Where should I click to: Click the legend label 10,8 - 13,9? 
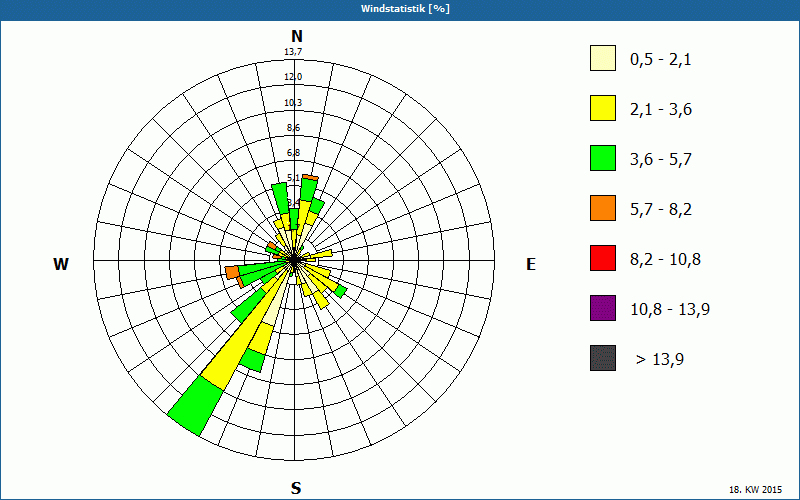click(x=670, y=310)
